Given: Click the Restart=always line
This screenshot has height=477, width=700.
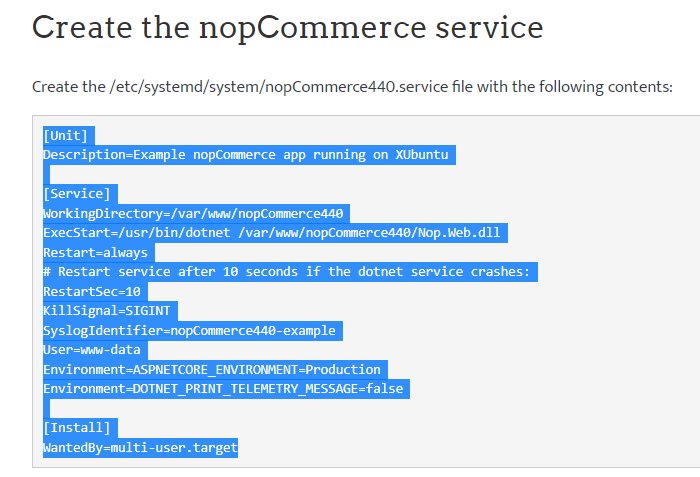Looking at the screenshot, I should 95,253.
